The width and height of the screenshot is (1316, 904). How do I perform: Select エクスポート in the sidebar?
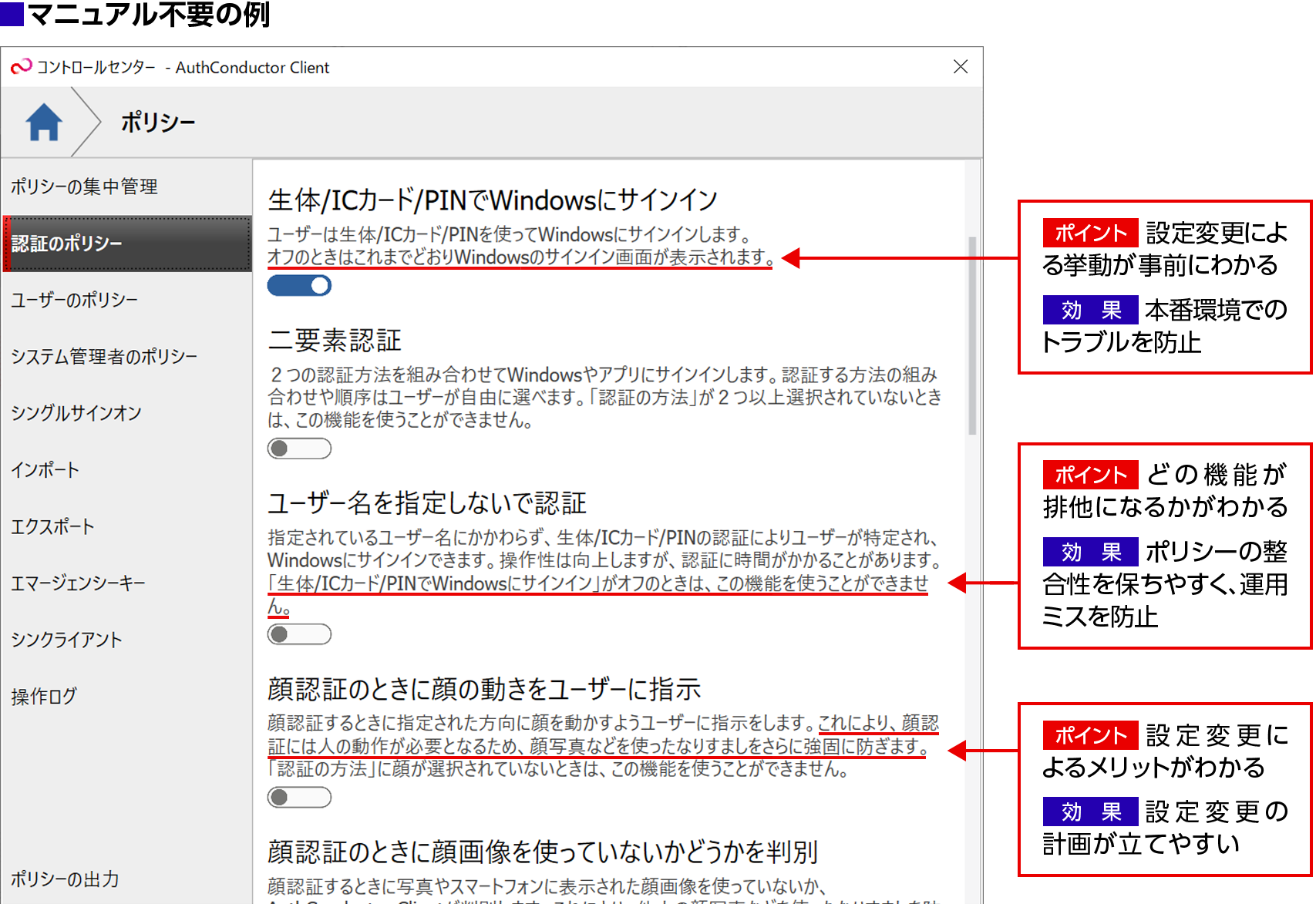52,527
